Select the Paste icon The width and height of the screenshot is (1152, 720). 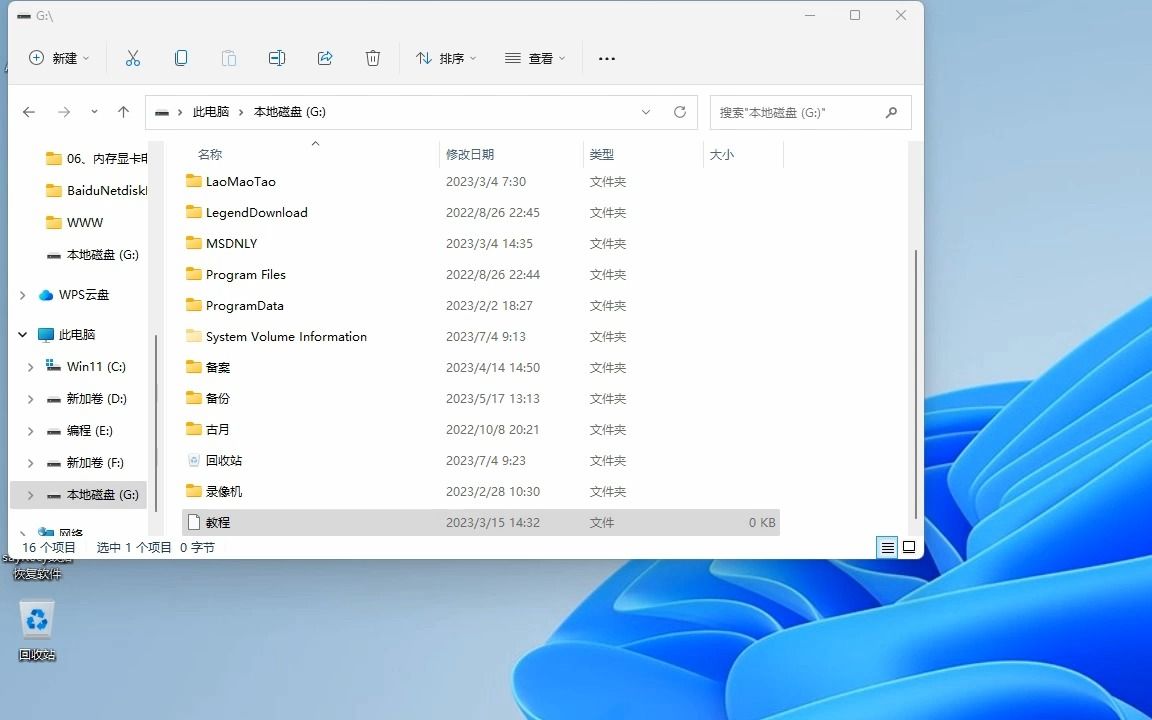[x=229, y=58]
